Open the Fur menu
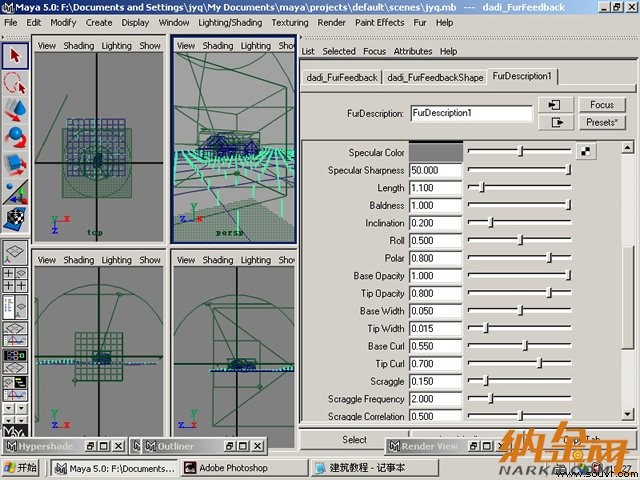 (420, 23)
